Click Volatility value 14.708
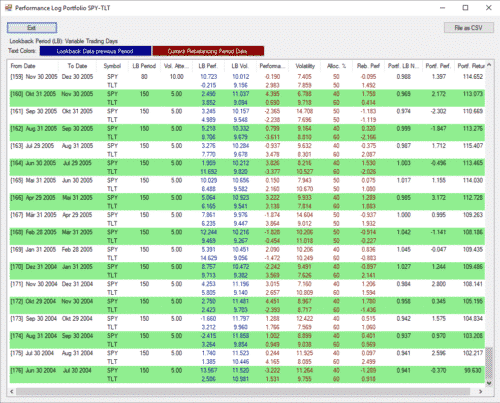The width and height of the screenshot is (500, 403). 304,111
